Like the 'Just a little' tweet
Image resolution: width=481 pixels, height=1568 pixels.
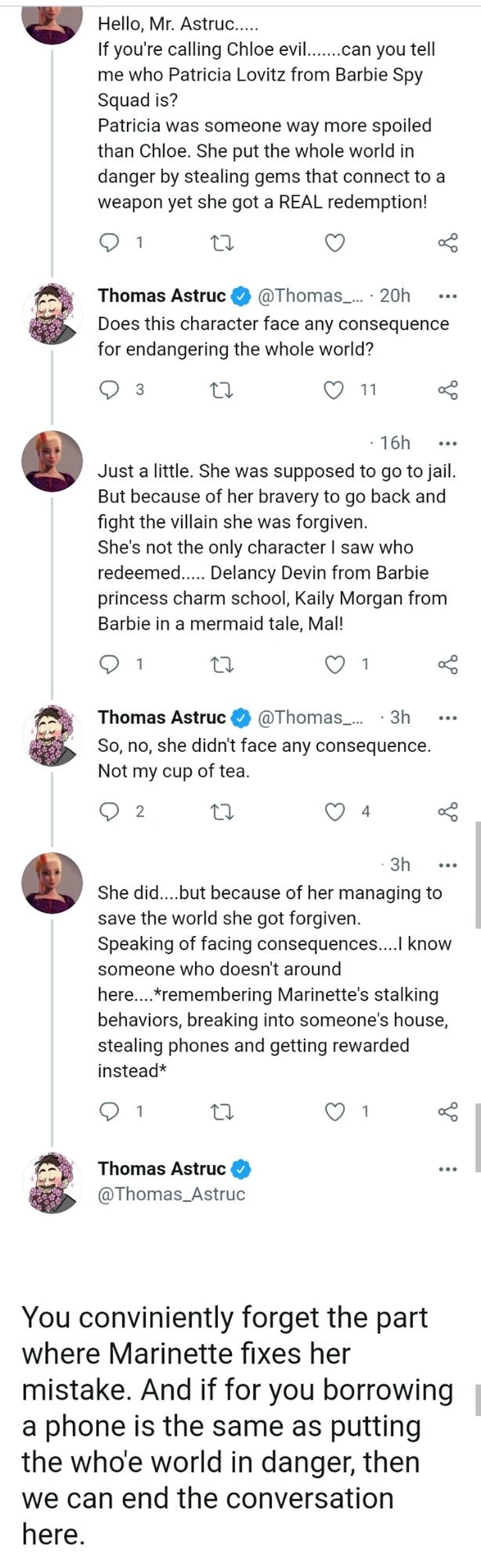(335, 665)
